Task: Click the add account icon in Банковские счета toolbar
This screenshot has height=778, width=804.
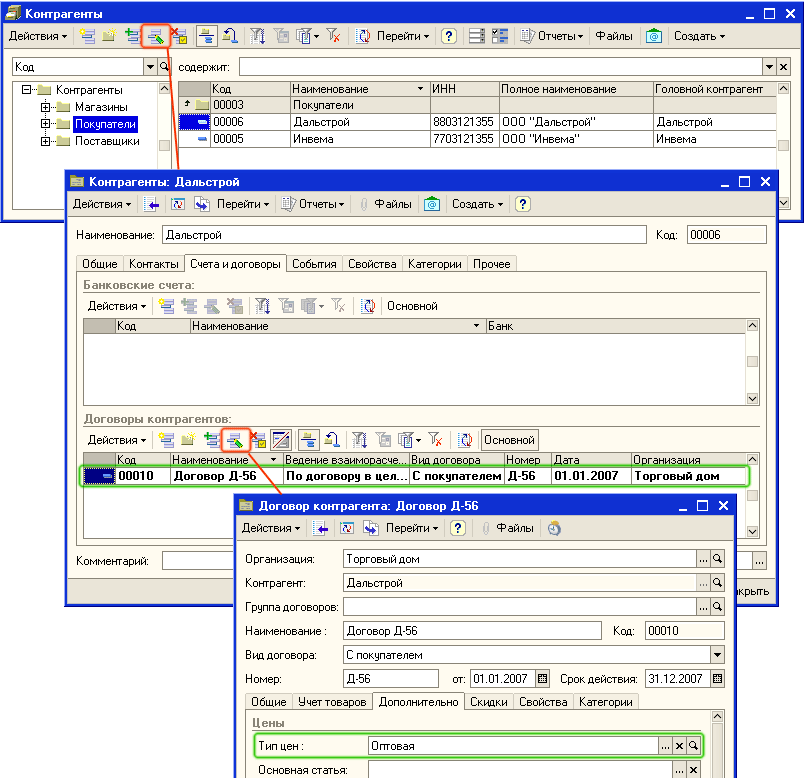Action: click(x=166, y=306)
